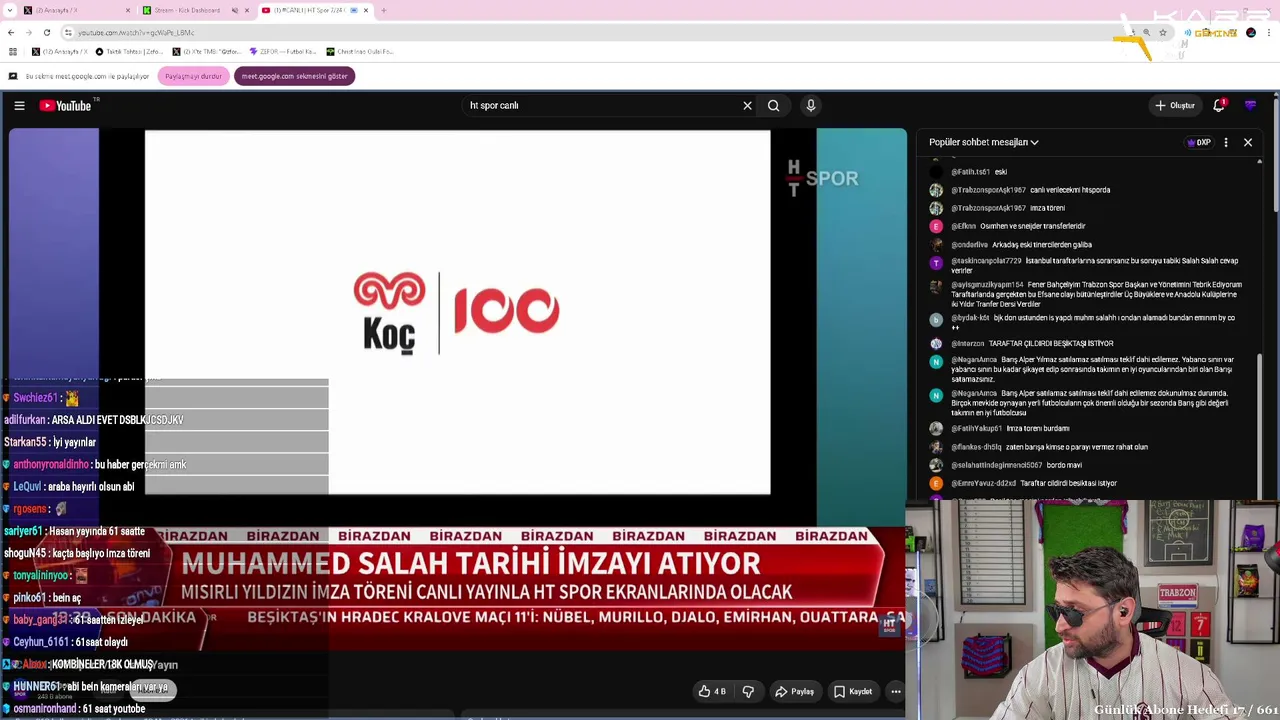Image resolution: width=1280 pixels, height=720 pixels.
Task: Open chat options three-dot menu
Action: 1226,142
